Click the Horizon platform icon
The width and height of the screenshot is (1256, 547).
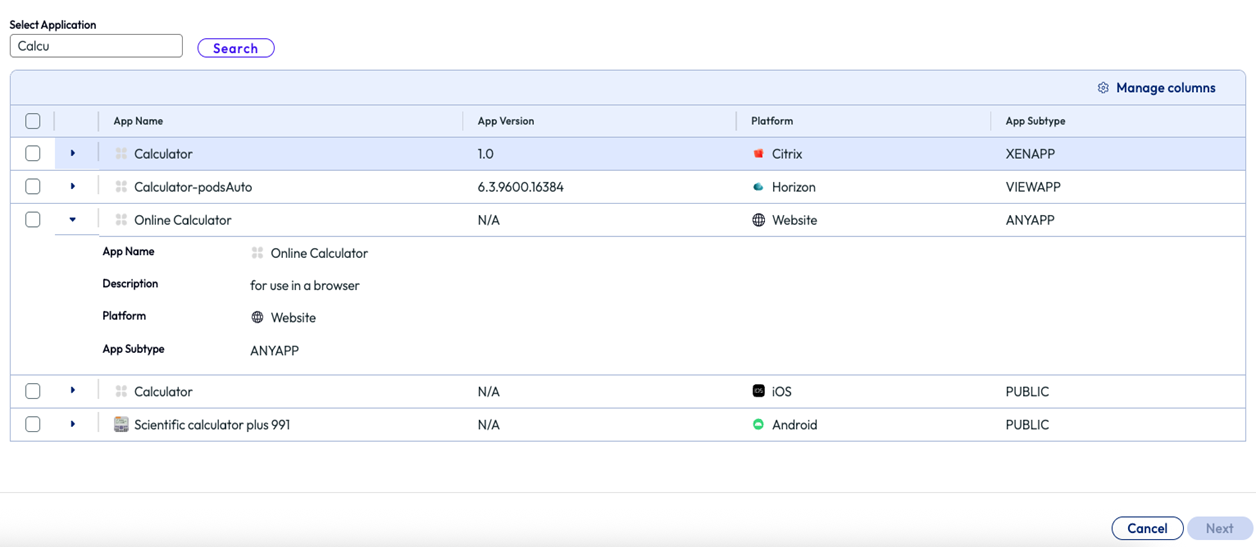(x=758, y=187)
